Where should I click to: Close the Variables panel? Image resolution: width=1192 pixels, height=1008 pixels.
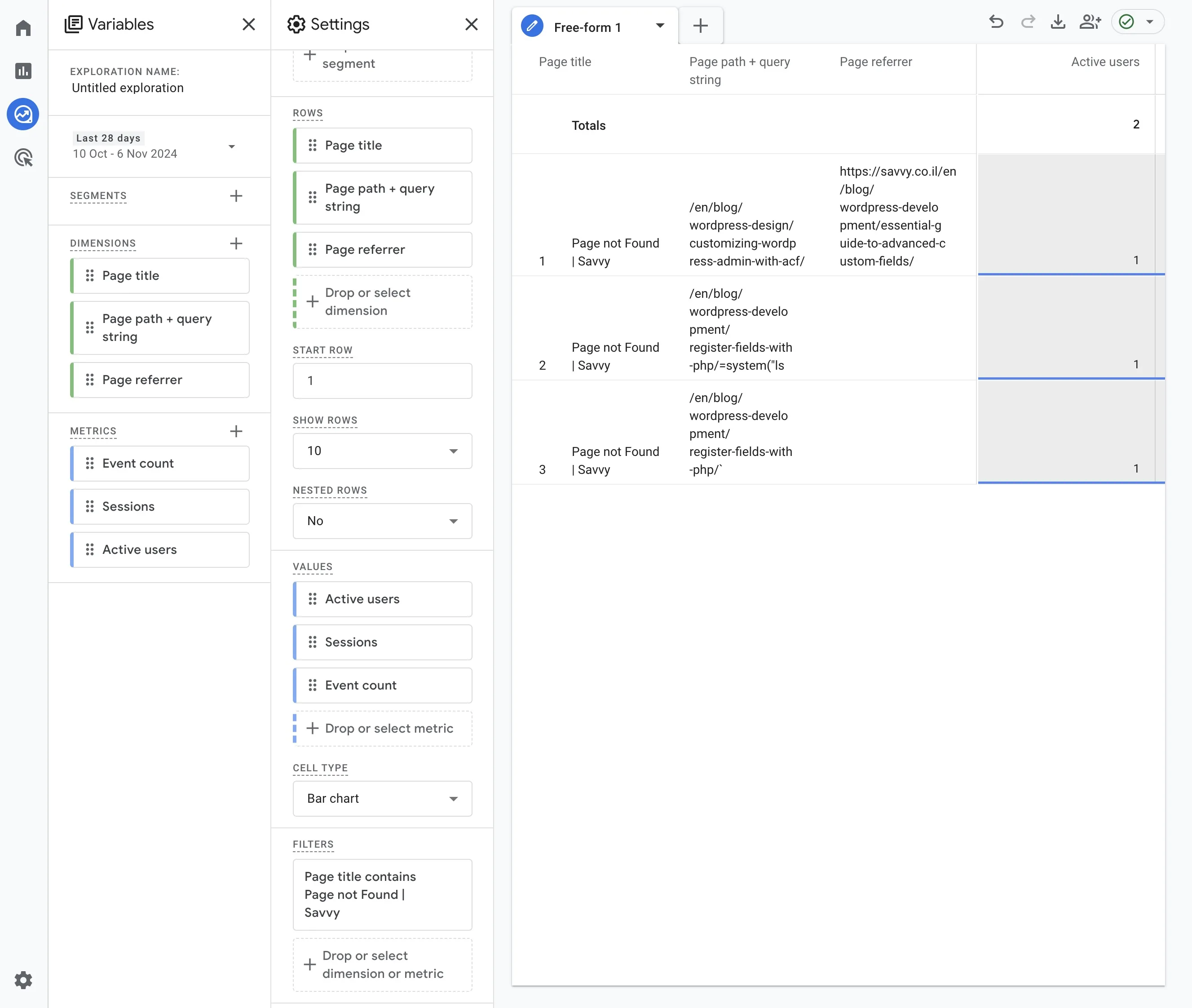[248, 24]
